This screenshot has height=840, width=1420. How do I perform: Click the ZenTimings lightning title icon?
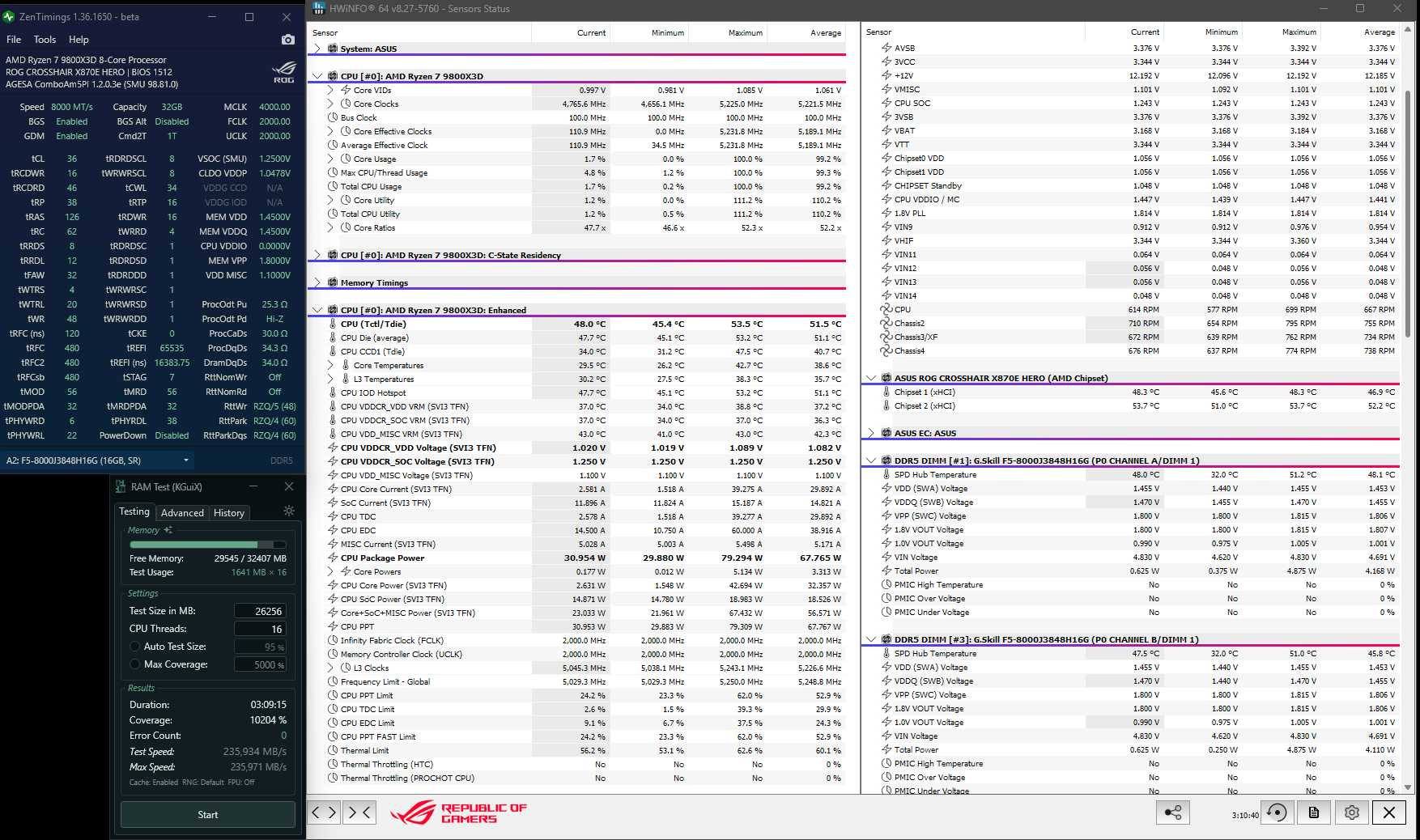[10, 16]
